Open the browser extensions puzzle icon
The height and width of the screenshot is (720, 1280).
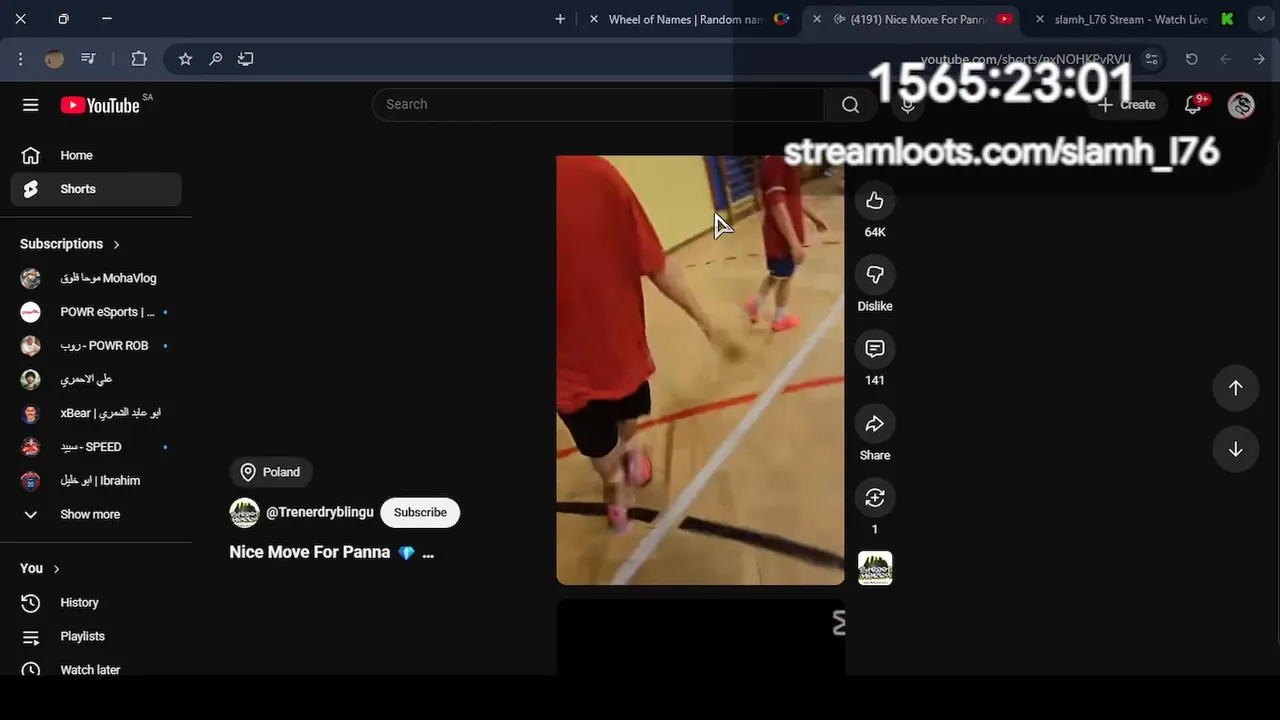coord(139,59)
